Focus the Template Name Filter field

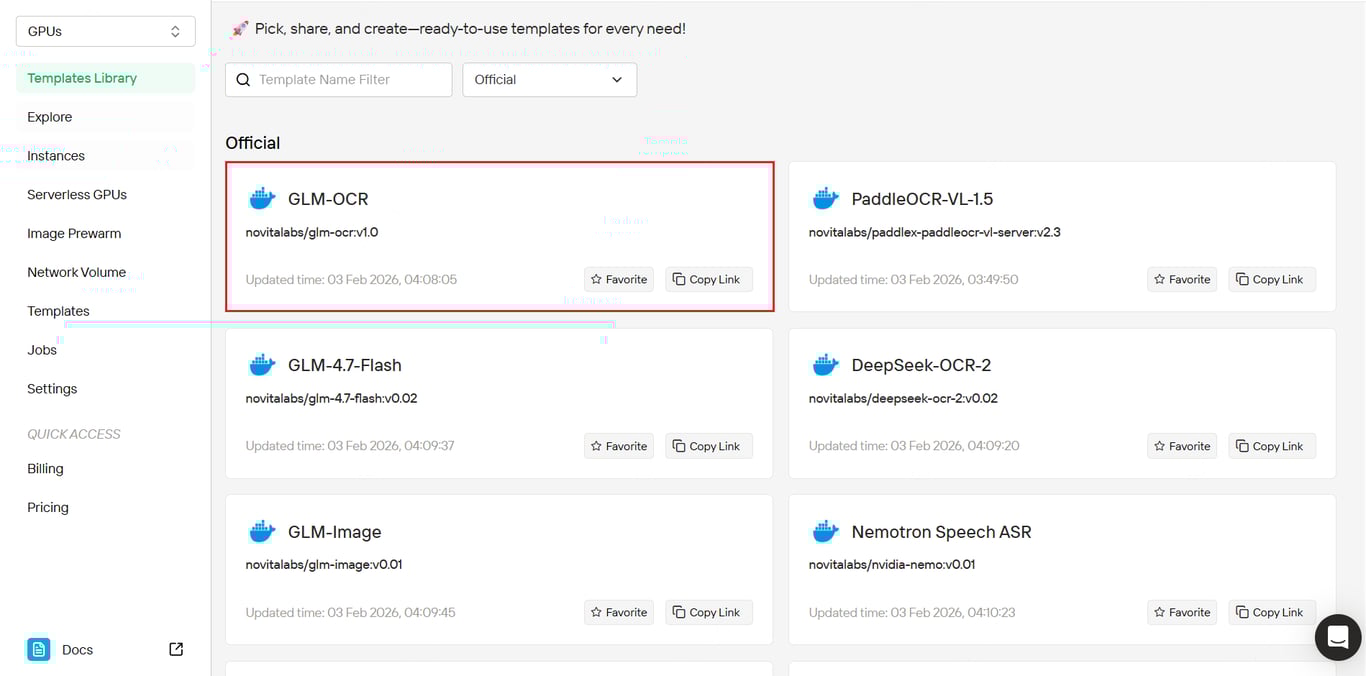350,80
